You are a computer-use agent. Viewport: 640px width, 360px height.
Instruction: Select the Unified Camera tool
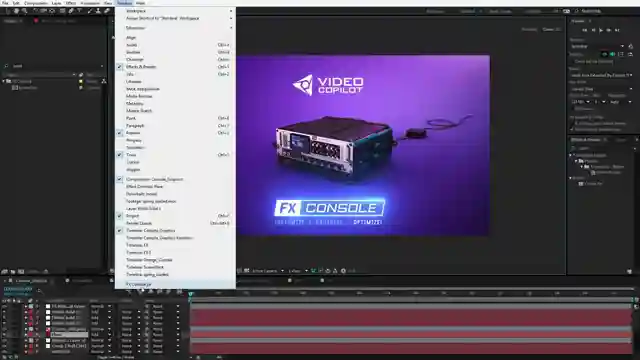click(44, 11)
